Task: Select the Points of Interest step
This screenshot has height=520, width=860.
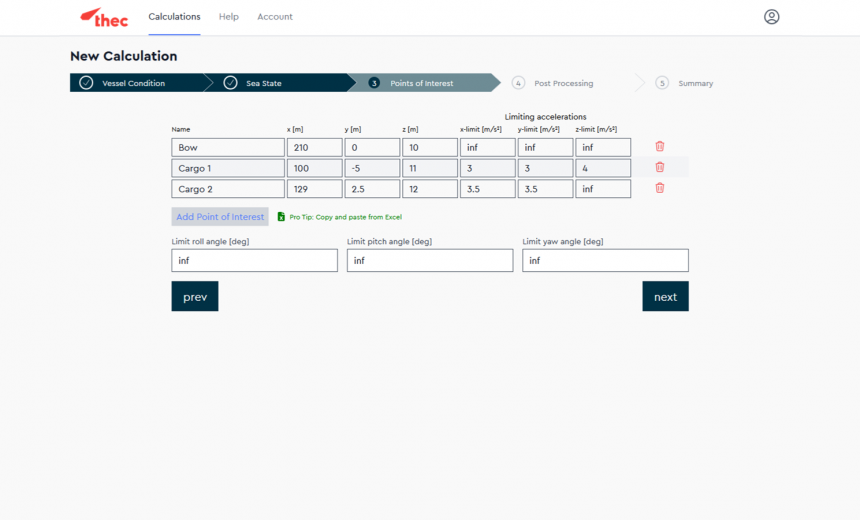Action: (x=421, y=83)
